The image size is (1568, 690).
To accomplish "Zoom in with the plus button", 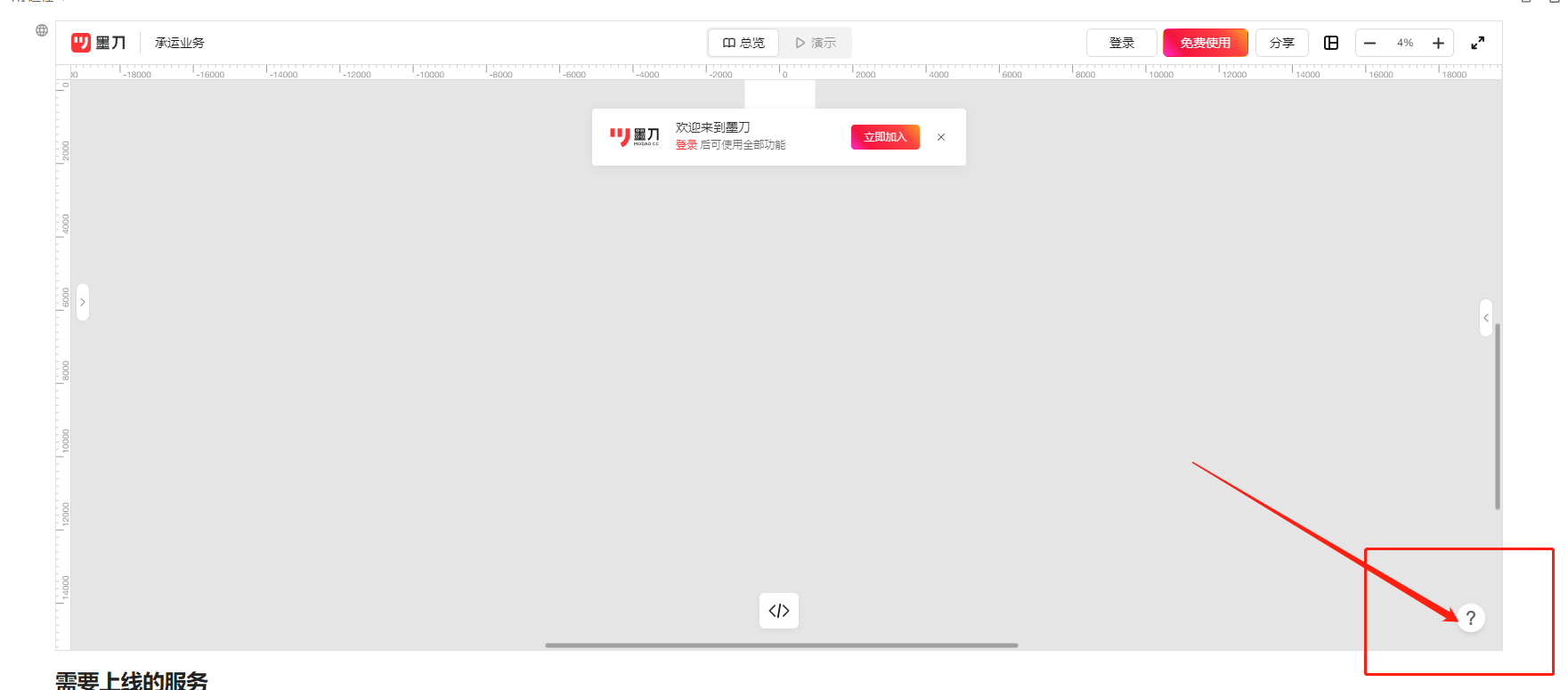I will 1438,43.
